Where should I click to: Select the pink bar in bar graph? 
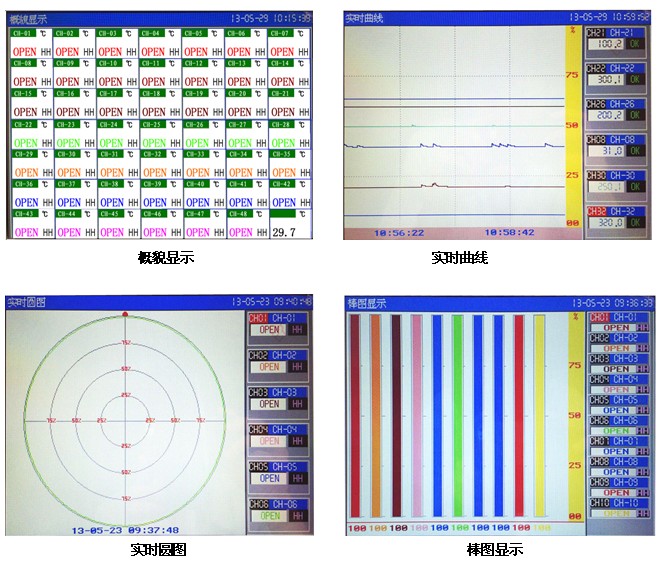coord(417,415)
